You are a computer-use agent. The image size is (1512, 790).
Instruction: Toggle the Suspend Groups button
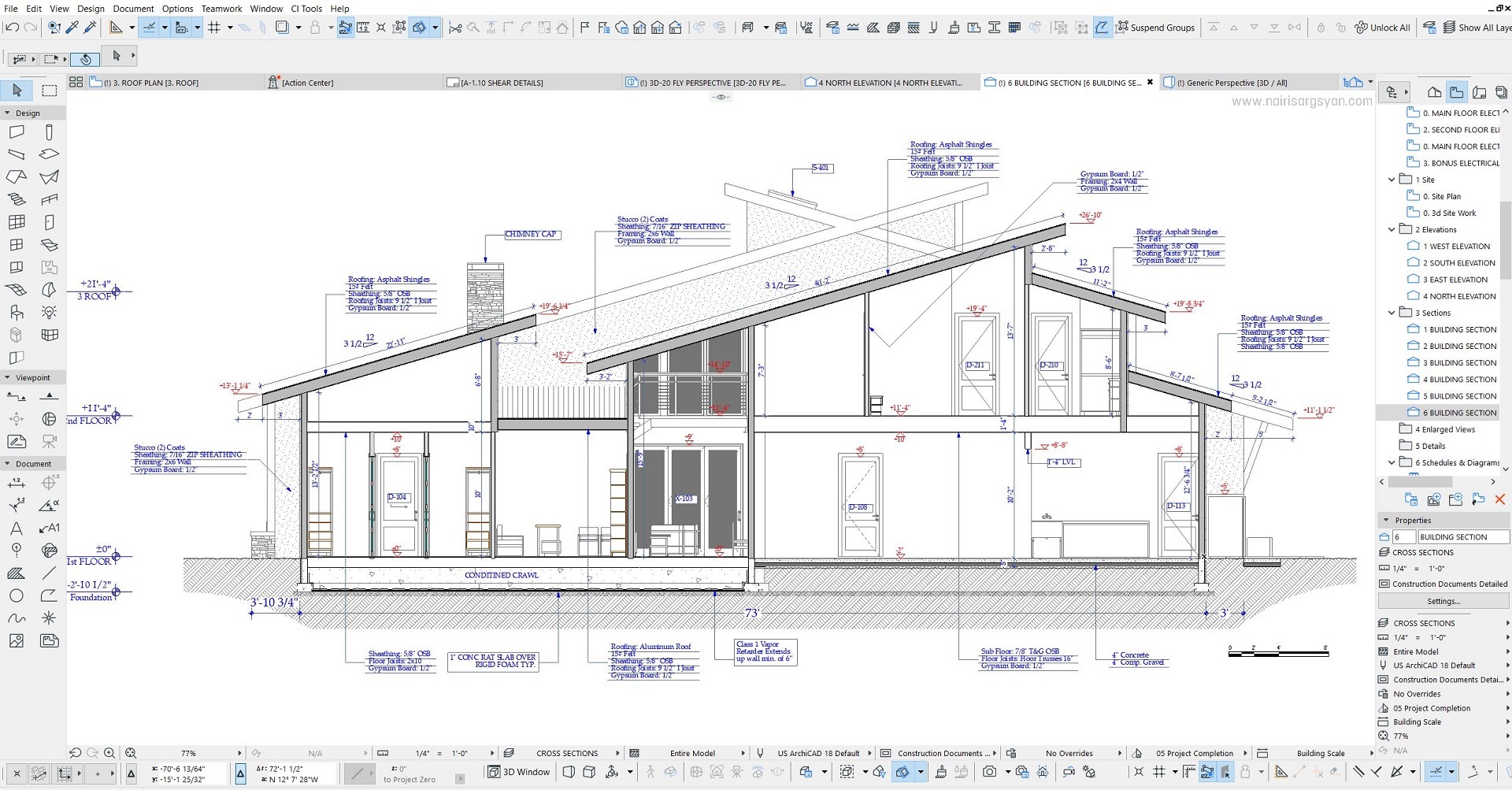[1155, 28]
